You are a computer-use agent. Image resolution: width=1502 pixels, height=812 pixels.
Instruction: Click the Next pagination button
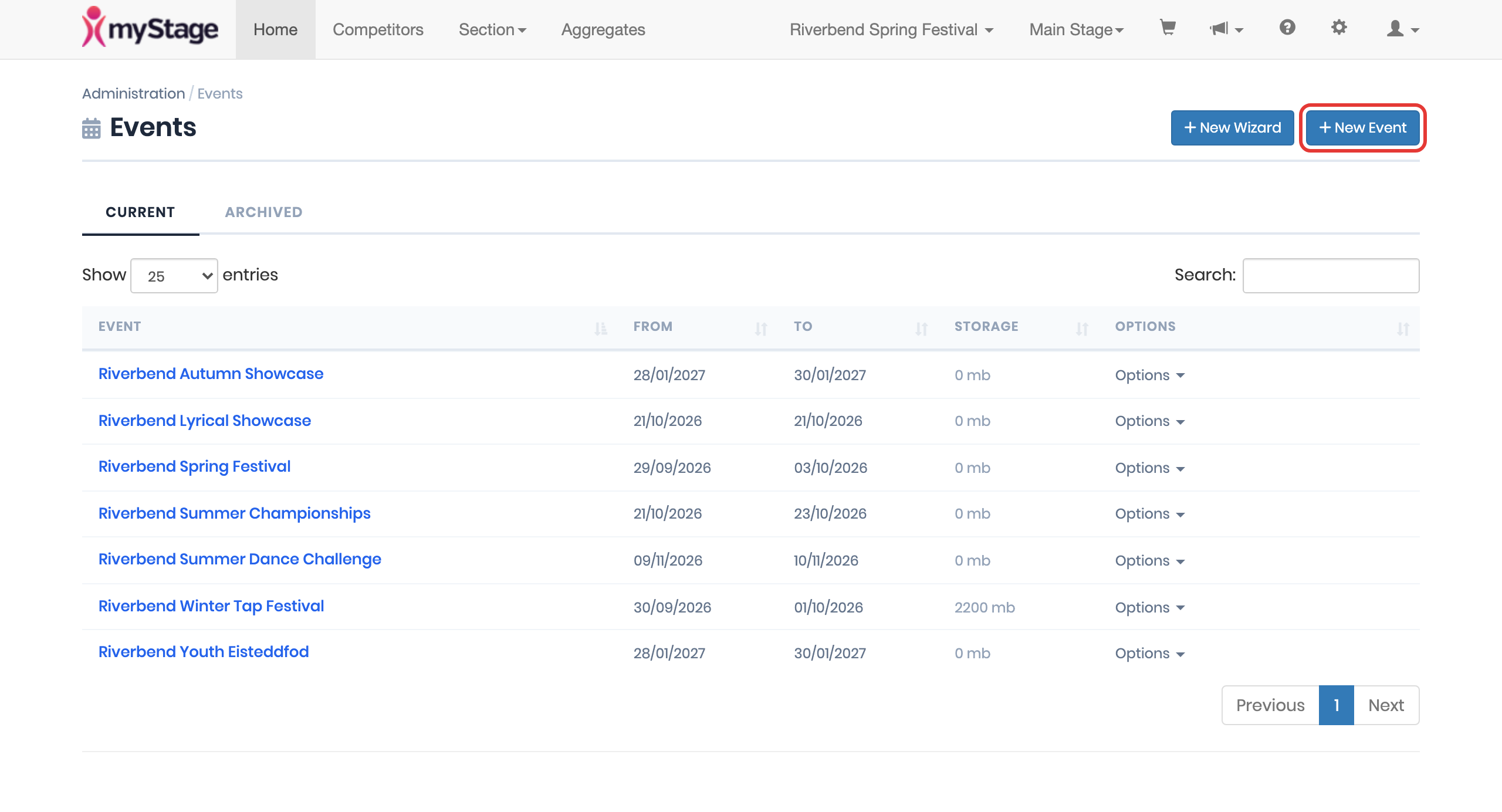pos(1386,705)
